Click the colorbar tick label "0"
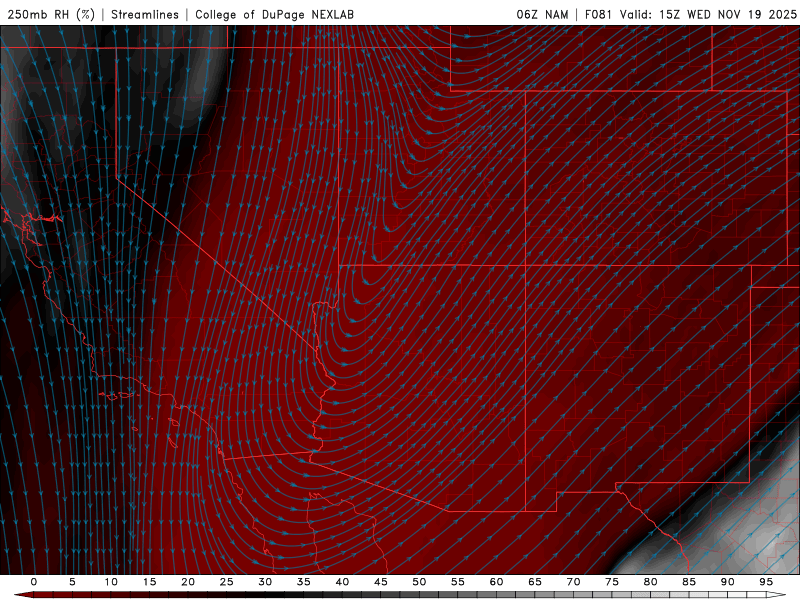 (34, 582)
